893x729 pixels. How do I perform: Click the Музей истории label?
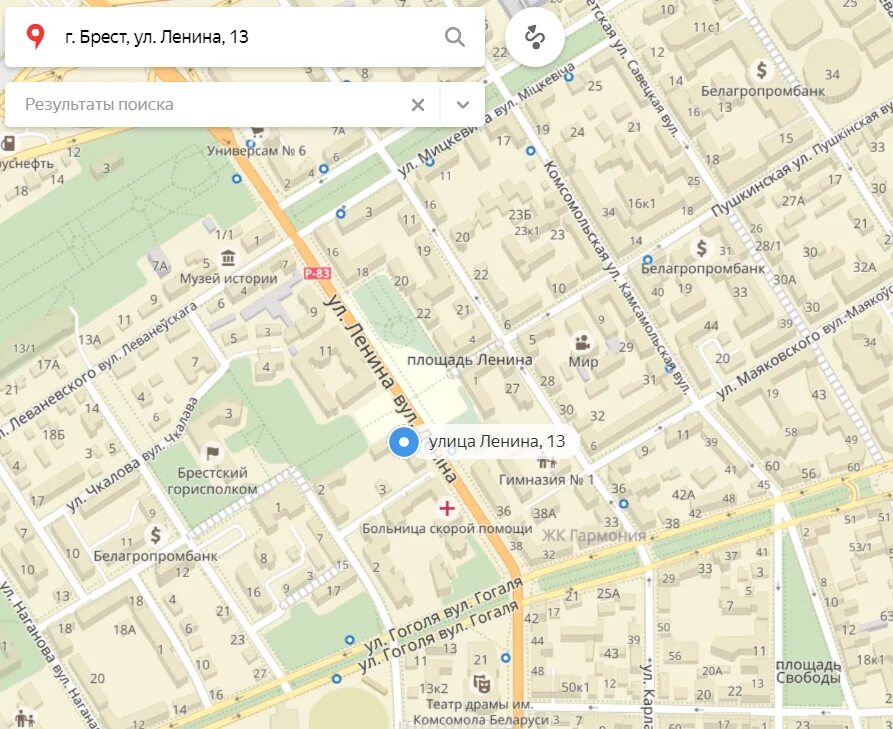228,279
